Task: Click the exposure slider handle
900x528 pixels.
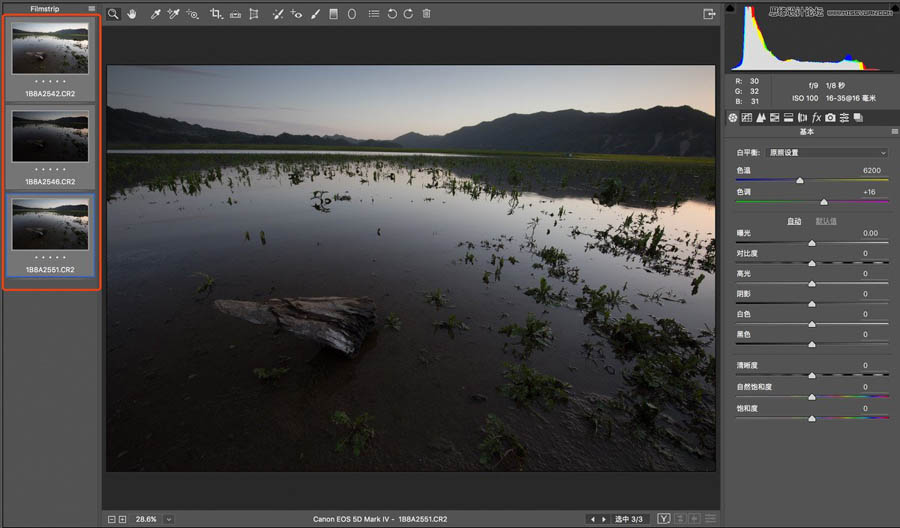Action: (x=812, y=243)
